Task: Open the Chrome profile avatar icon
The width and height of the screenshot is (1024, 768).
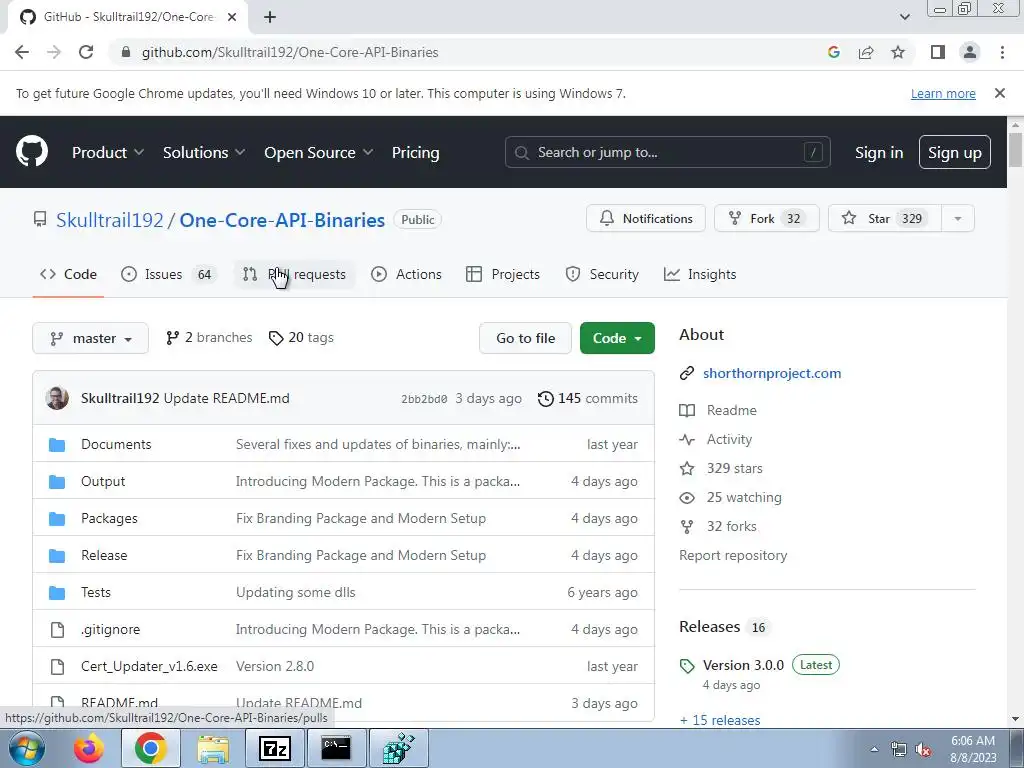Action: click(x=970, y=52)
